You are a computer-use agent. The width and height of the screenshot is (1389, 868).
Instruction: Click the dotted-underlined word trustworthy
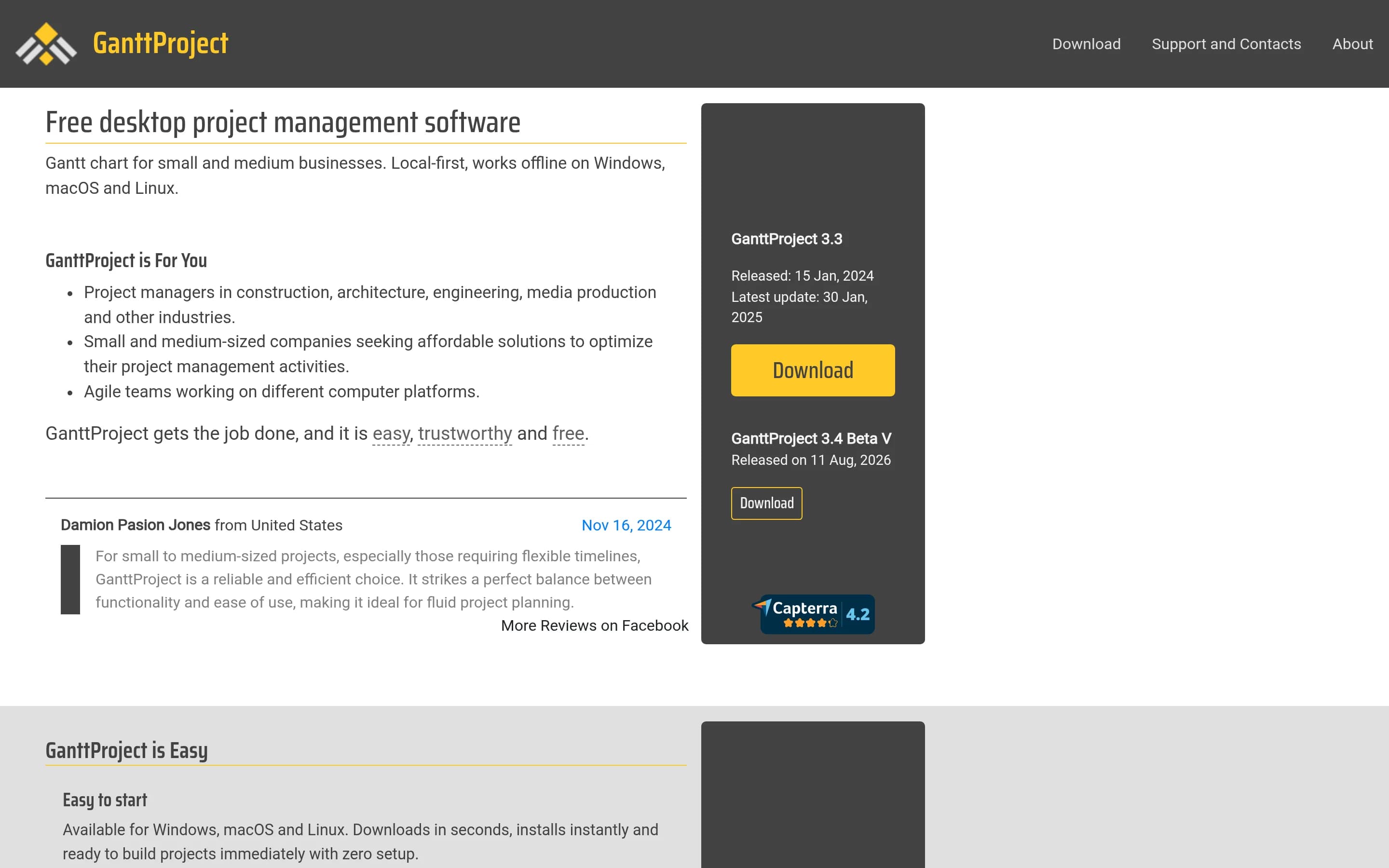click(465, 434)
